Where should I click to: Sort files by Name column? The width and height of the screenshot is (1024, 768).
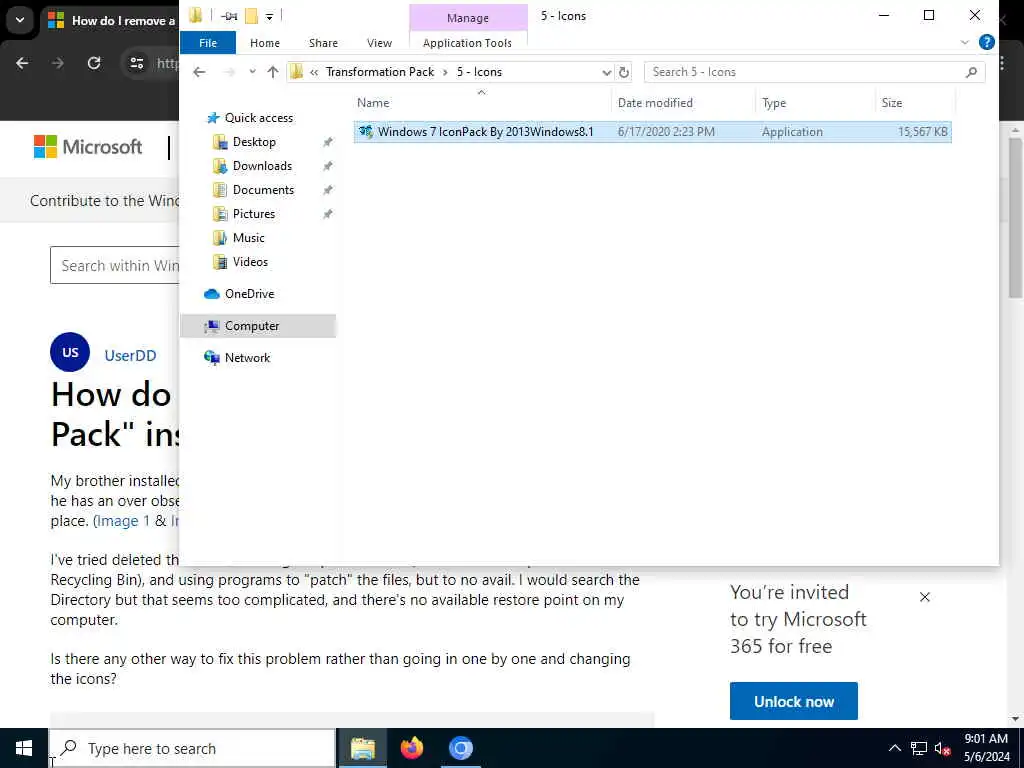click(373, 103)
